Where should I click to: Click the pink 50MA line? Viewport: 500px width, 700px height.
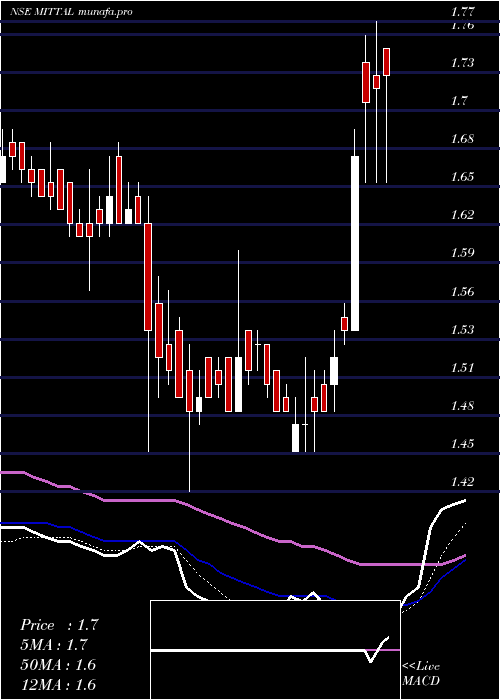232,525
